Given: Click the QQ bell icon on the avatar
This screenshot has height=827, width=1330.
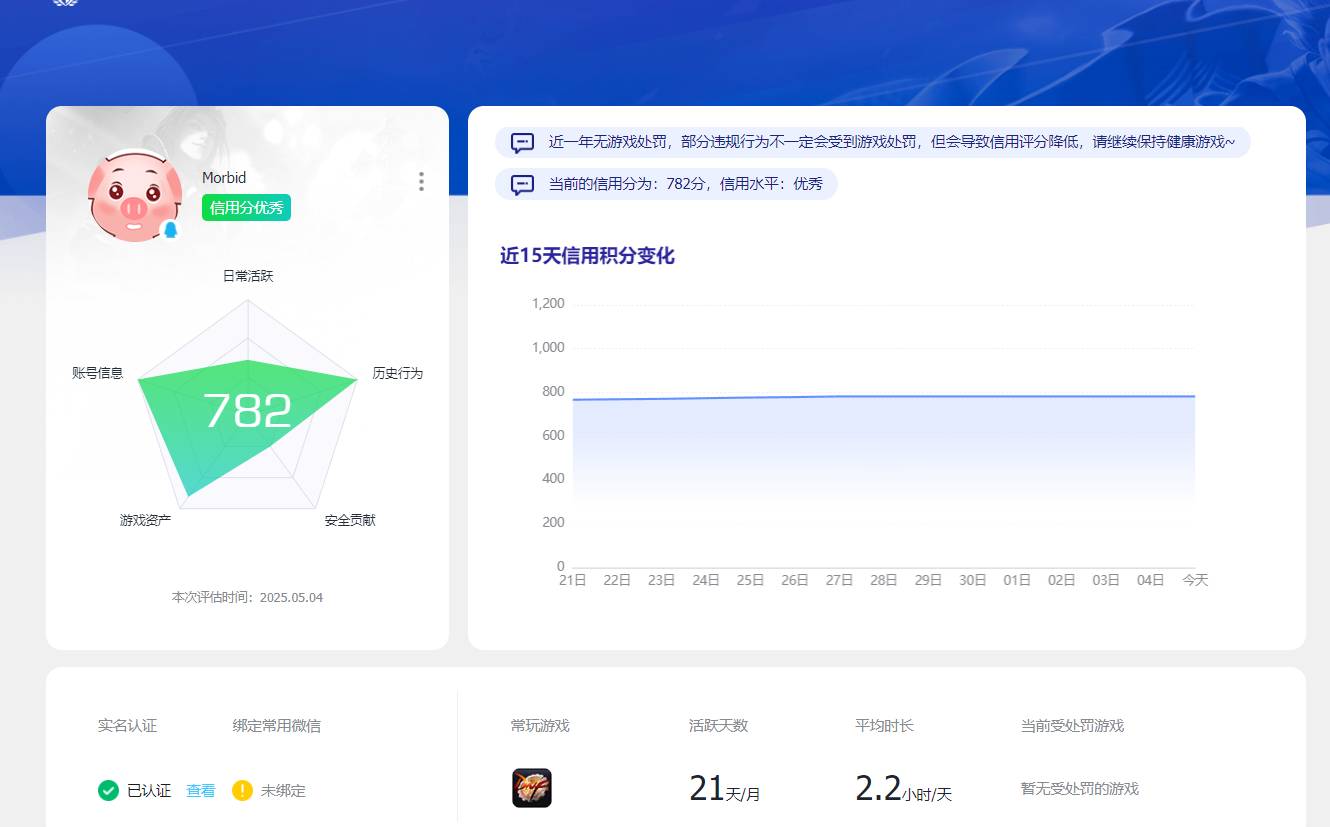Looking at the screenshot, I should tap(172, 228).
